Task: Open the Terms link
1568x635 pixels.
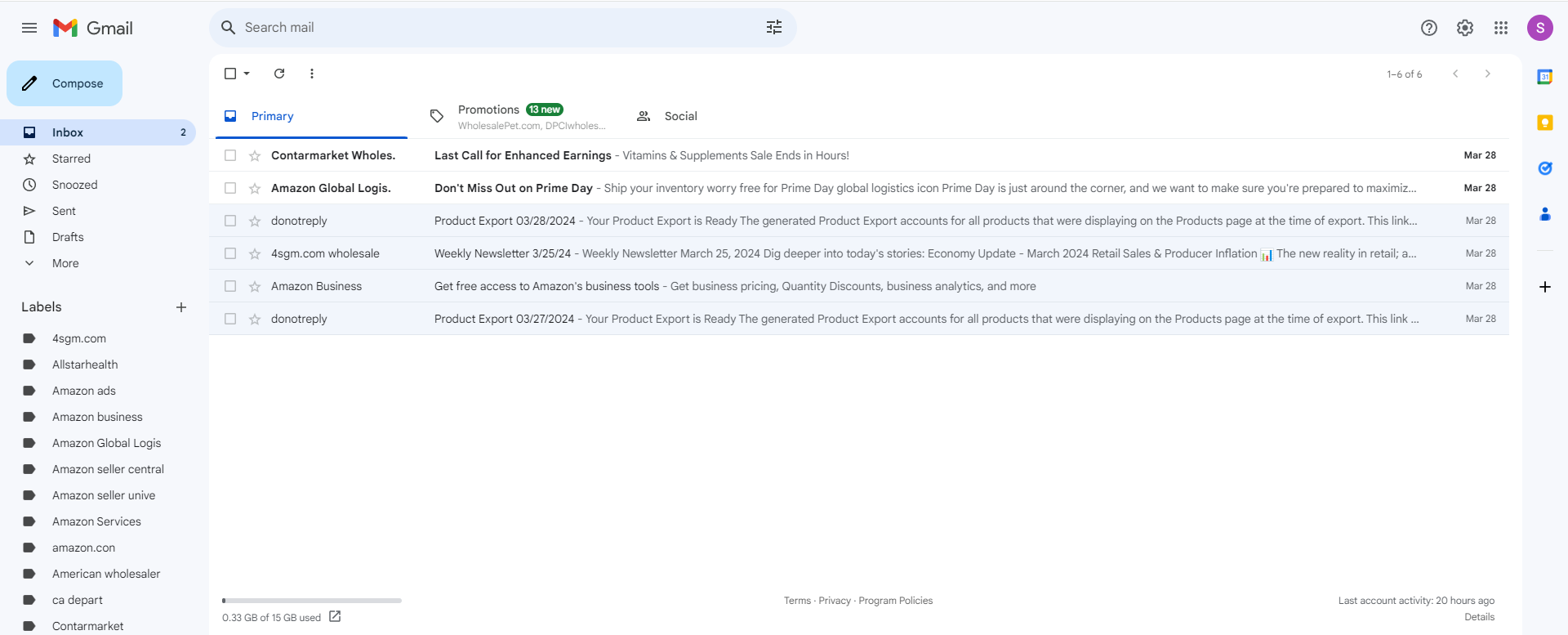Action: [797, 601]
